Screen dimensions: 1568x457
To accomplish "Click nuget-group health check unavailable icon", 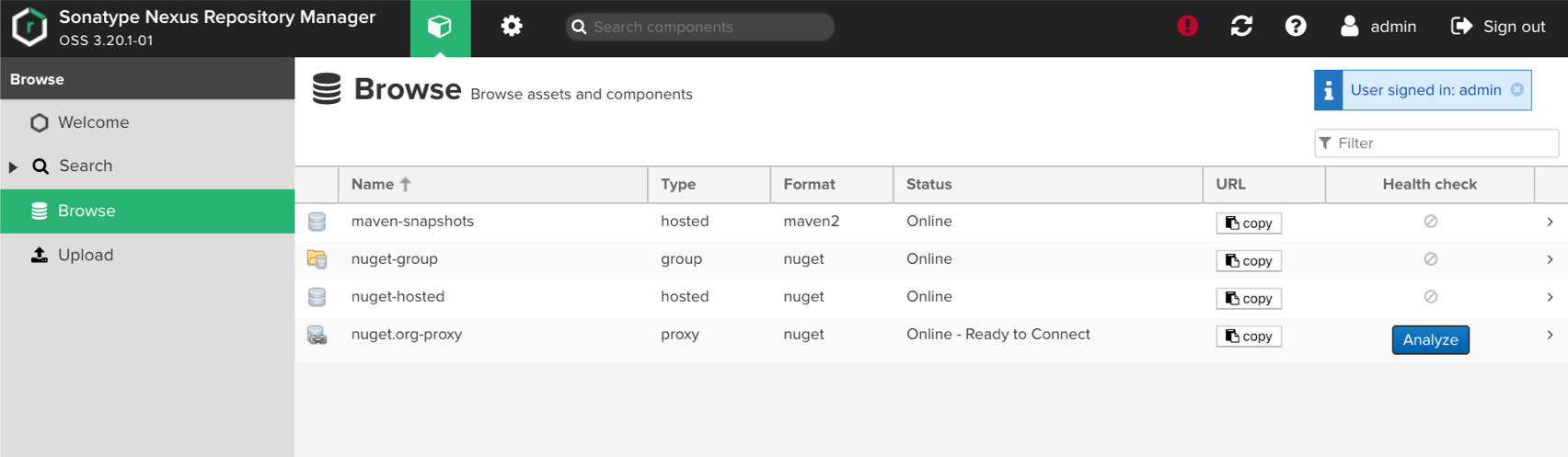I will (x=1431, y=259).
